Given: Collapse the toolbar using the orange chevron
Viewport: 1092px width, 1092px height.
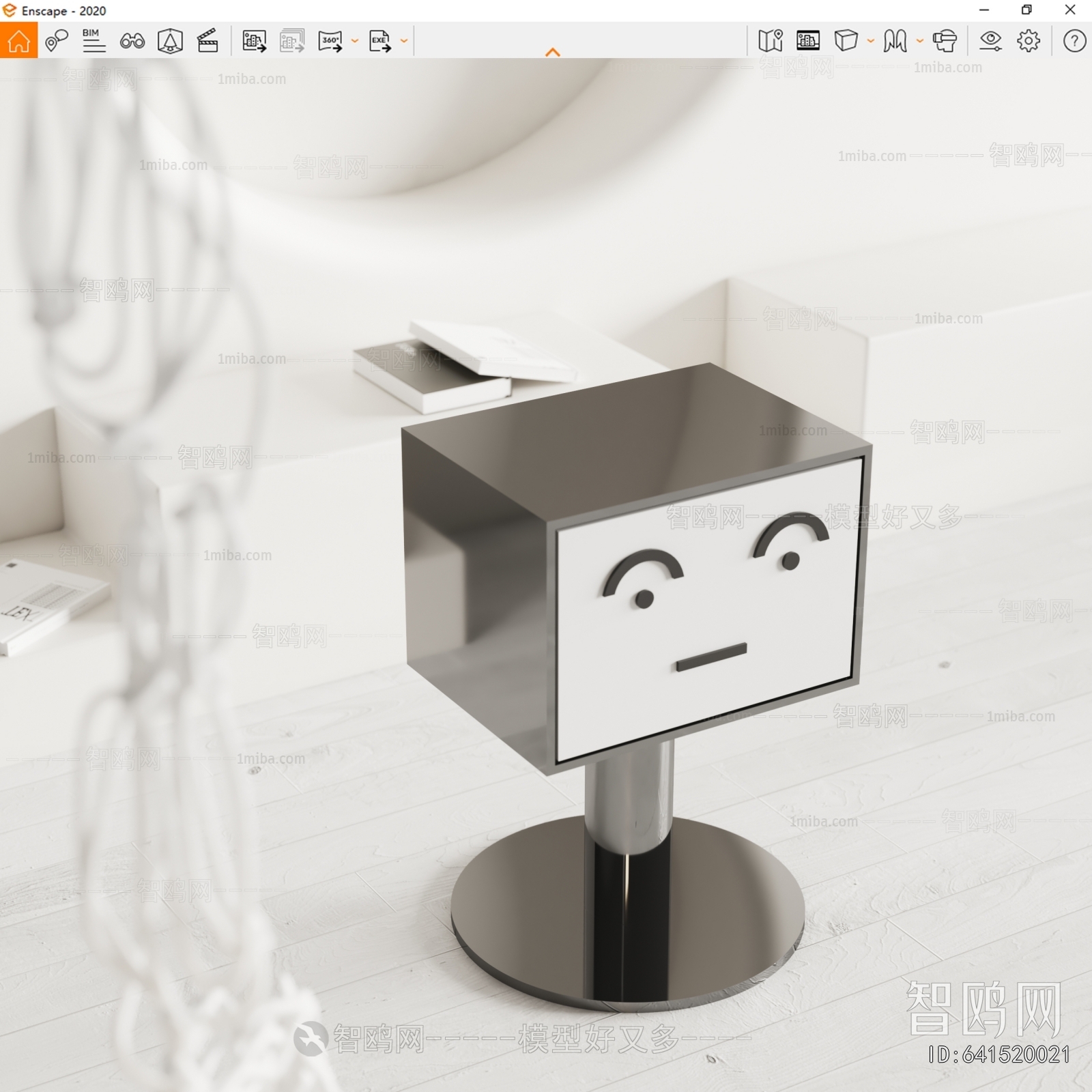Looking at the screenshot, I should coord(553,52).
